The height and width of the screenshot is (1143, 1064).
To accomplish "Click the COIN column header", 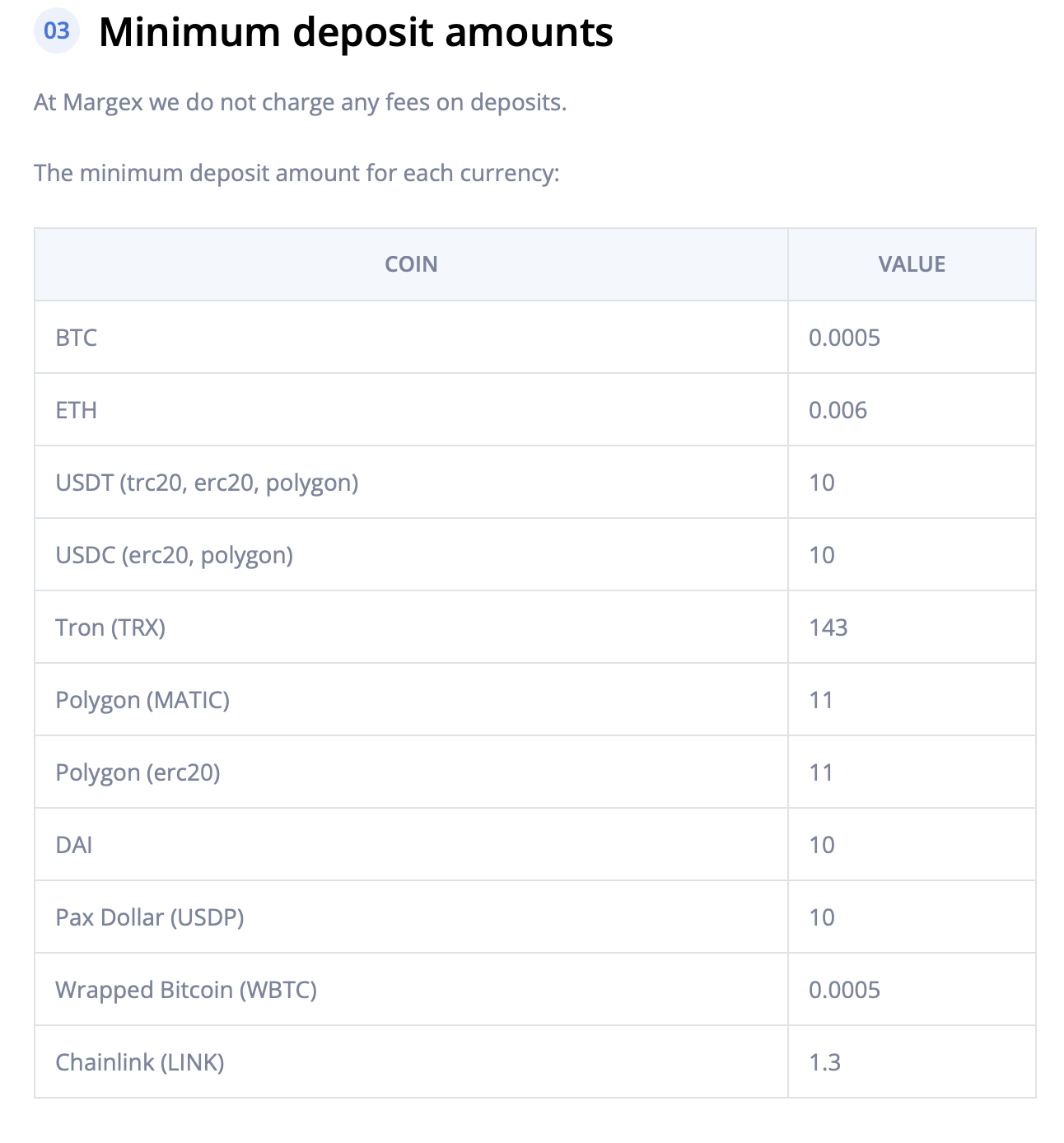I will coord(411,264).
